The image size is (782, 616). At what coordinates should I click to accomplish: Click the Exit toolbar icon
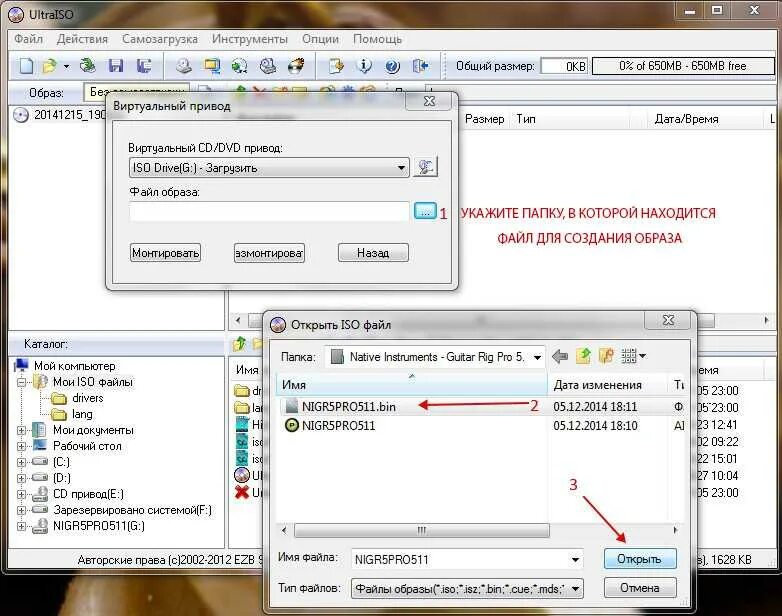(x=420, y=66)
